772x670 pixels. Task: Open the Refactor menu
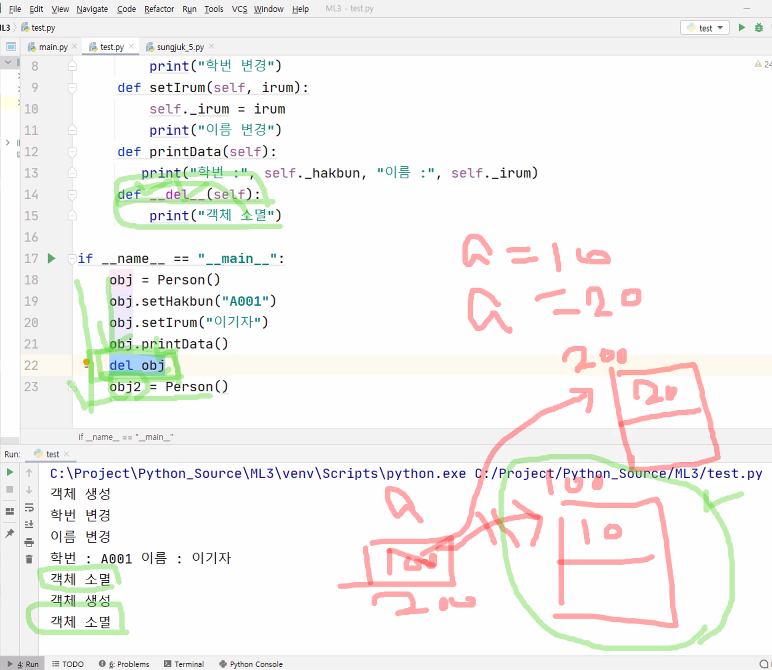159,9
